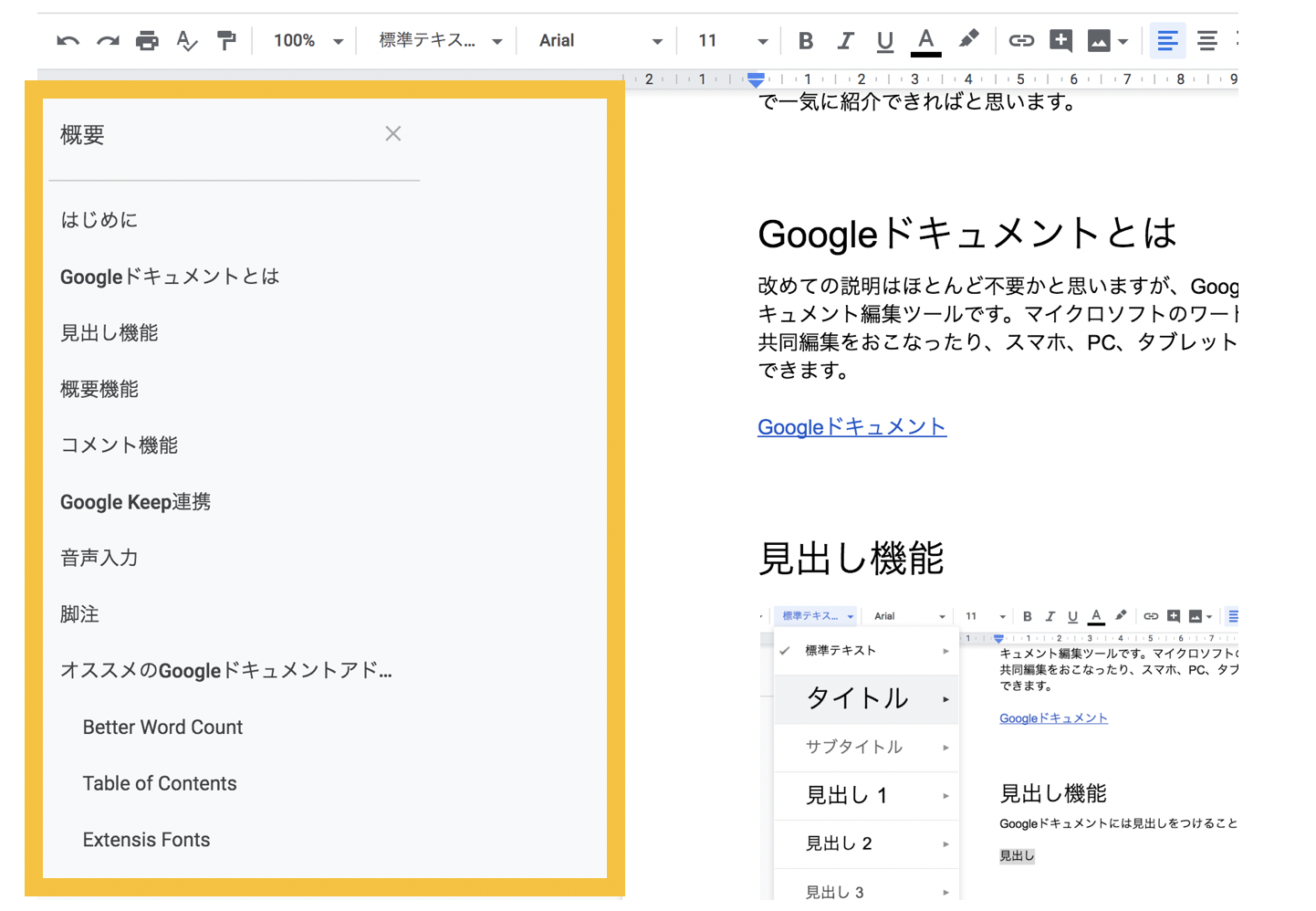Add a comment with the plus bubble icon

pos(1060,41)
